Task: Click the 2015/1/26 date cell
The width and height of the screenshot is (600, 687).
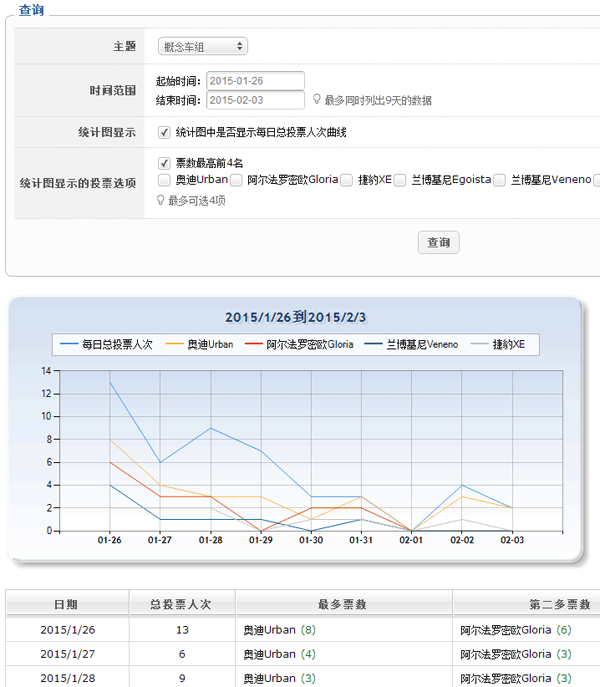Action: coord(67,630)
